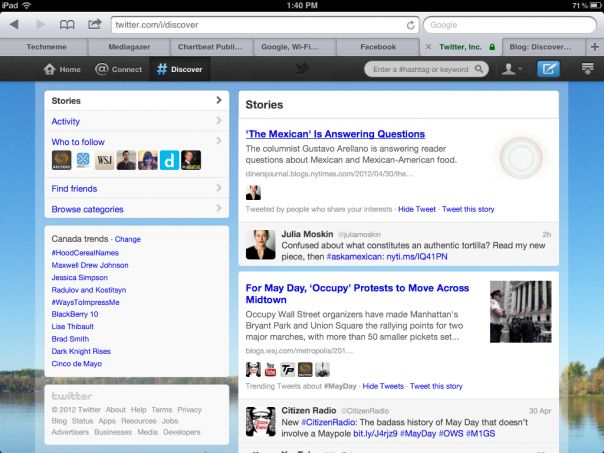Screen dimensions: 604x453
Task: Open the Cinco de Mayo trend
Action: (x=77, y=364)
